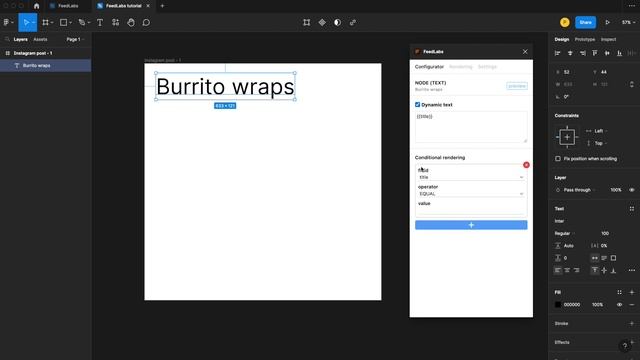The image size is (640, 360).
Task: Click the conditional value input field
Action: click(471, 211)
